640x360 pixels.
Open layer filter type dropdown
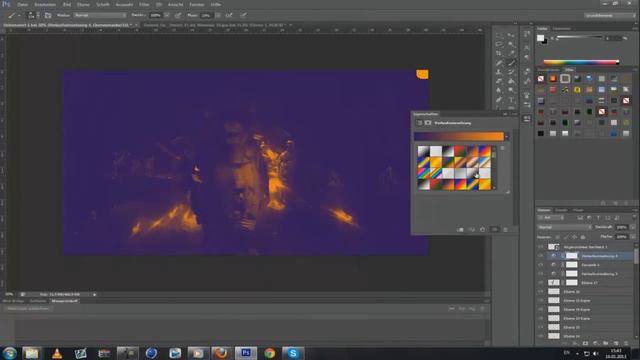point(551,218)
